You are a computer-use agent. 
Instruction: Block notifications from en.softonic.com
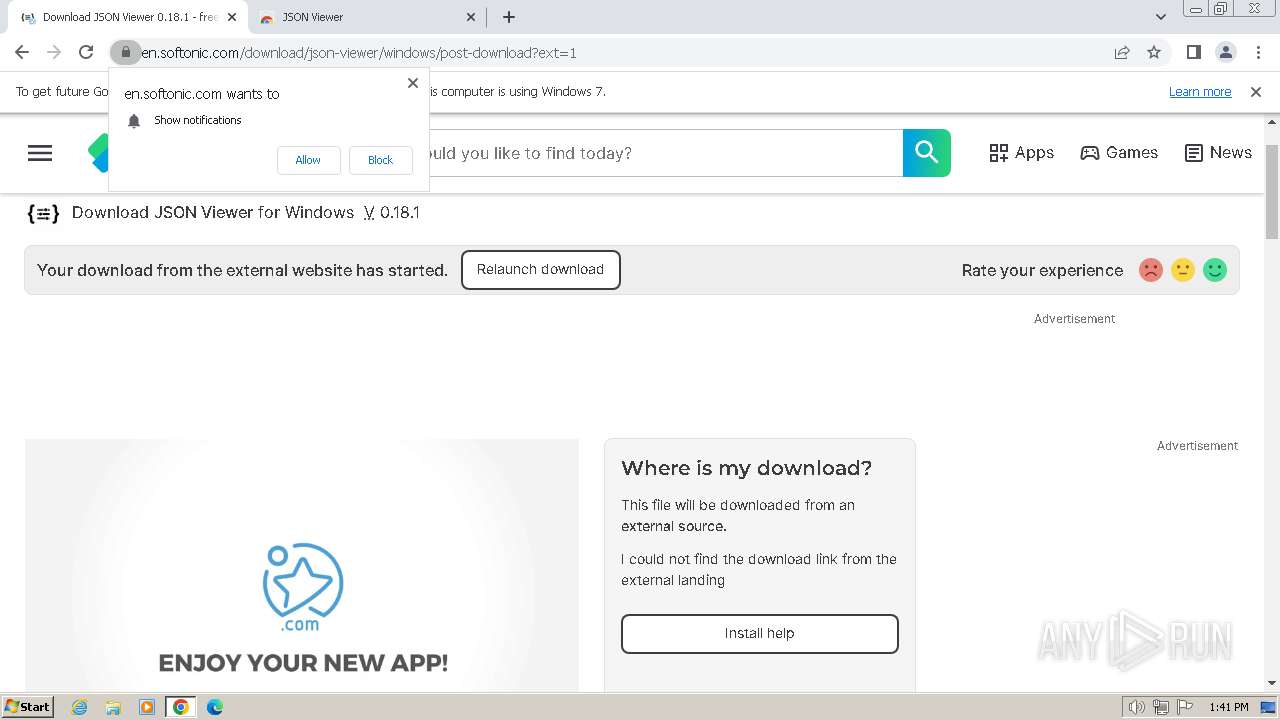[380, 160]
